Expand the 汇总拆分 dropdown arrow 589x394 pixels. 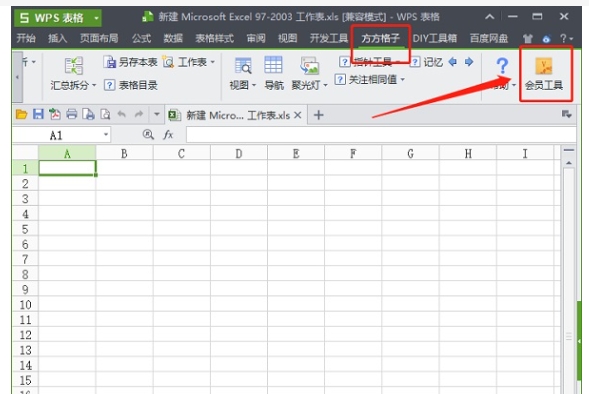(94, 86)
